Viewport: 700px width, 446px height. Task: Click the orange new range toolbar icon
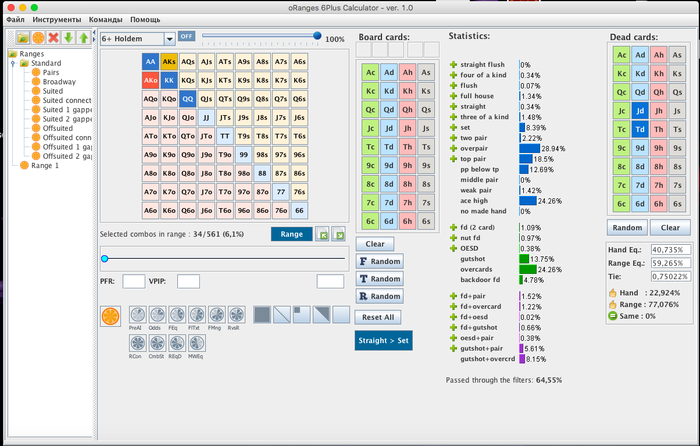click(x=38, y=38)
